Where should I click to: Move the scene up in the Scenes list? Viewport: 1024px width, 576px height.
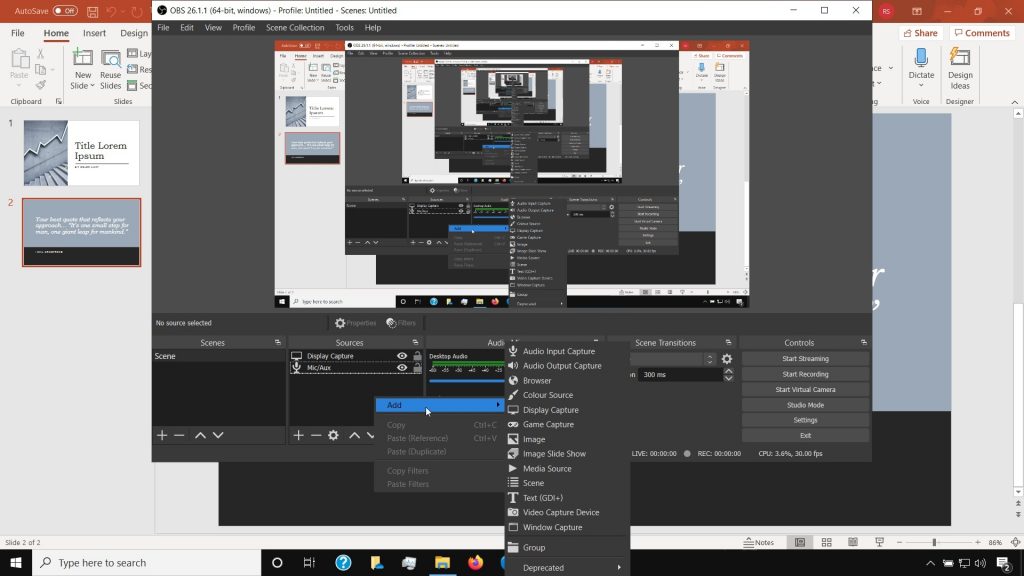tap(200, 435)
